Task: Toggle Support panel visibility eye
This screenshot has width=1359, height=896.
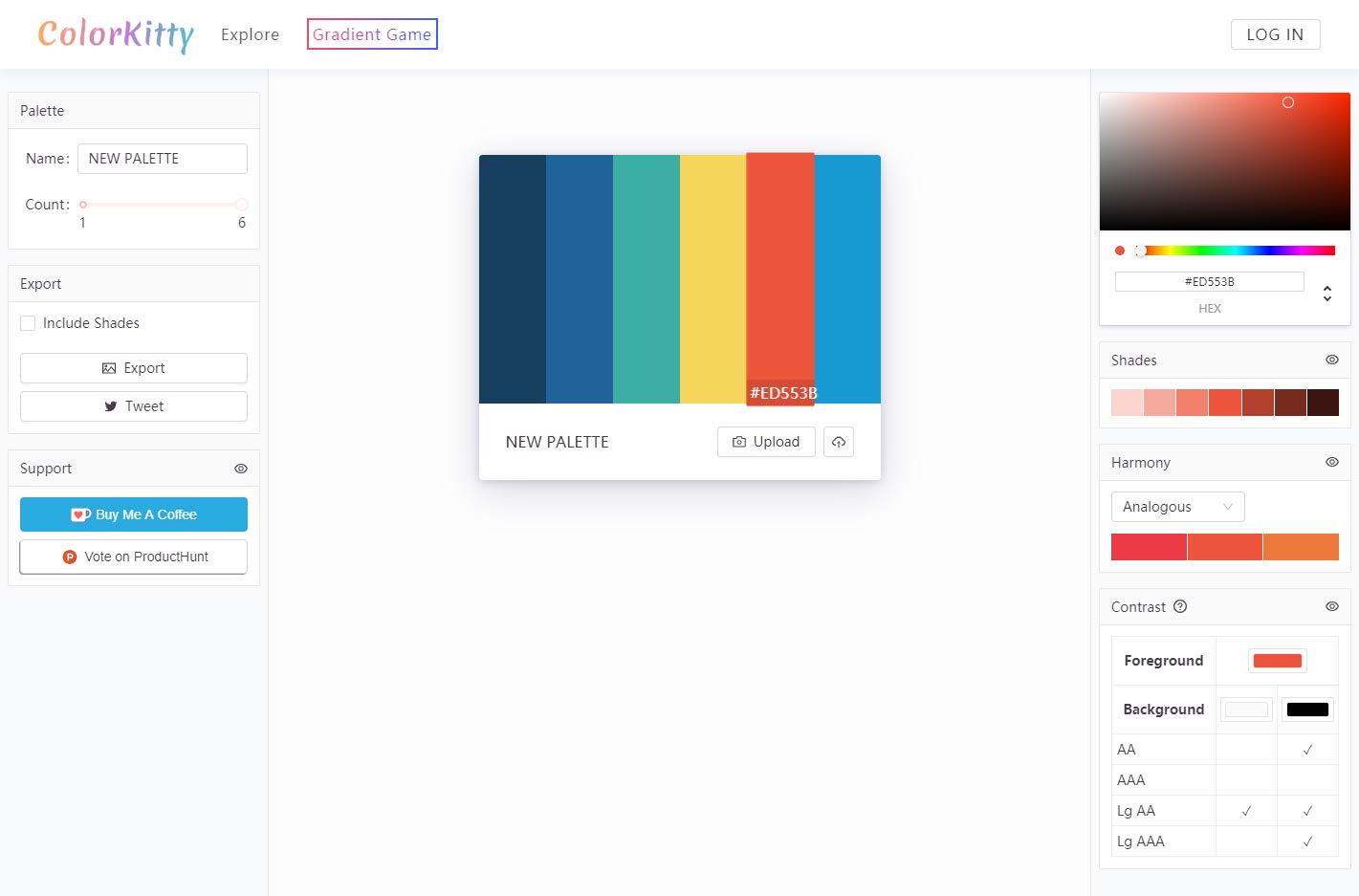Action: click(x=241, y=469)
